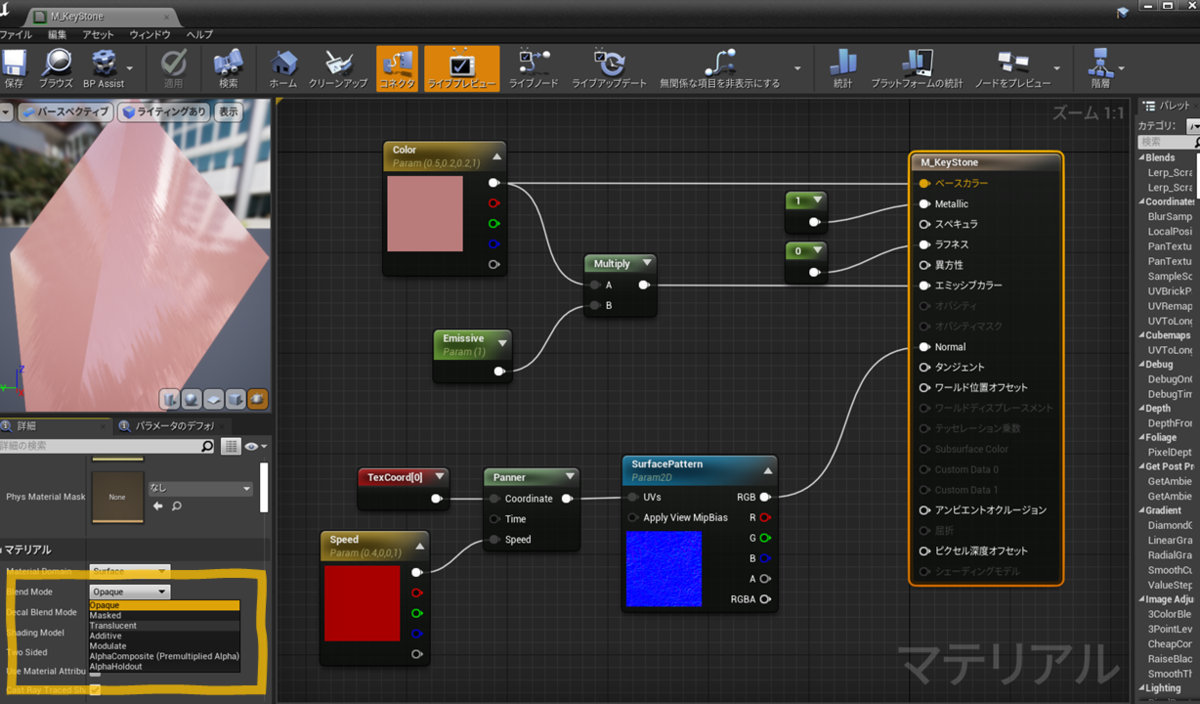Use selected custom mesh preview (teapot icon)
This screenshot has width=1200, height=704.
pos(258,399)
